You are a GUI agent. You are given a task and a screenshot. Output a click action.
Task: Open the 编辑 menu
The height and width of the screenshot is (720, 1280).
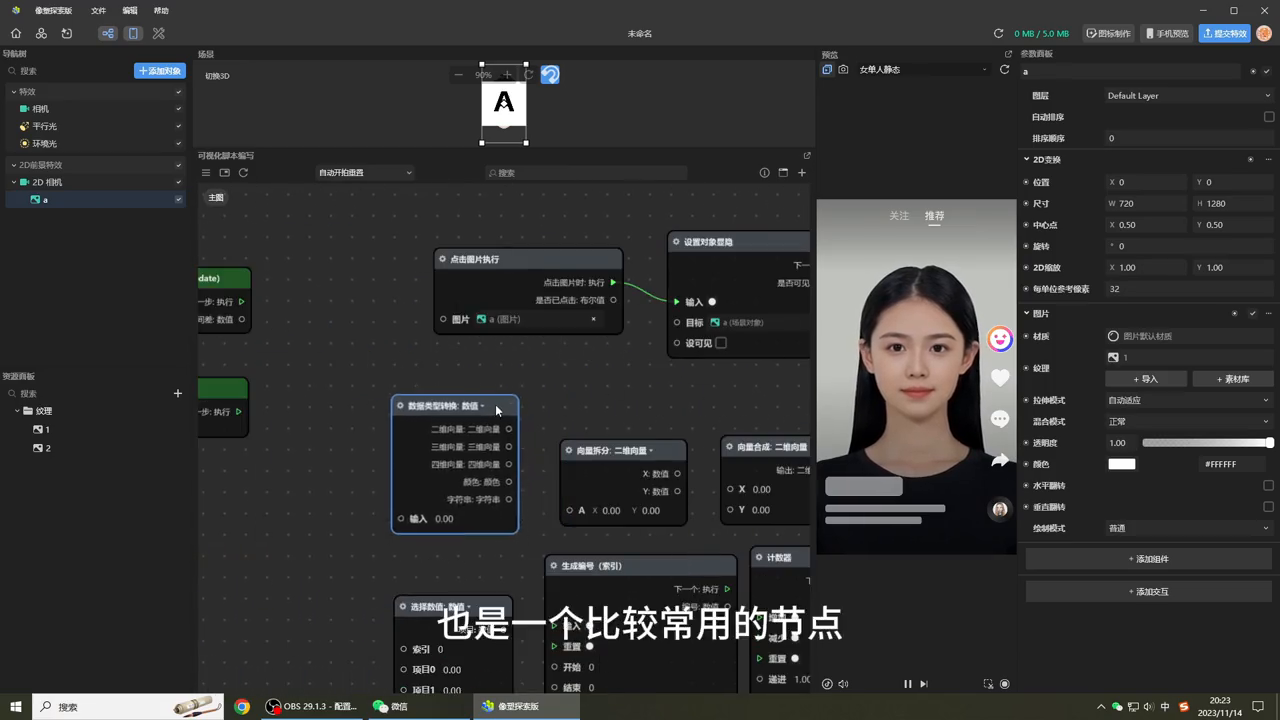(x=130, y=10)
